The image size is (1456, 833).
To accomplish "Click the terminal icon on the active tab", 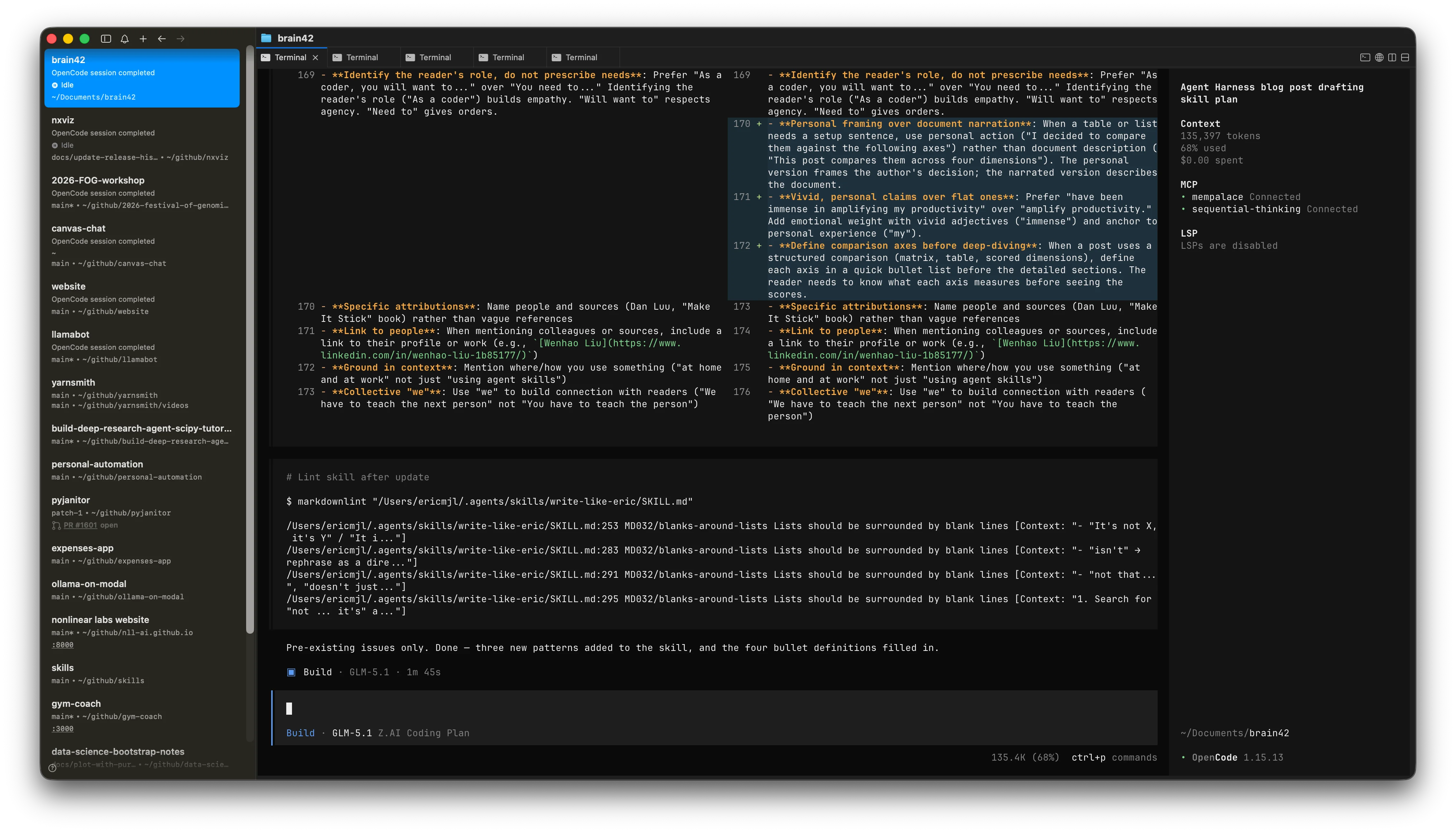I will [265, 57].
